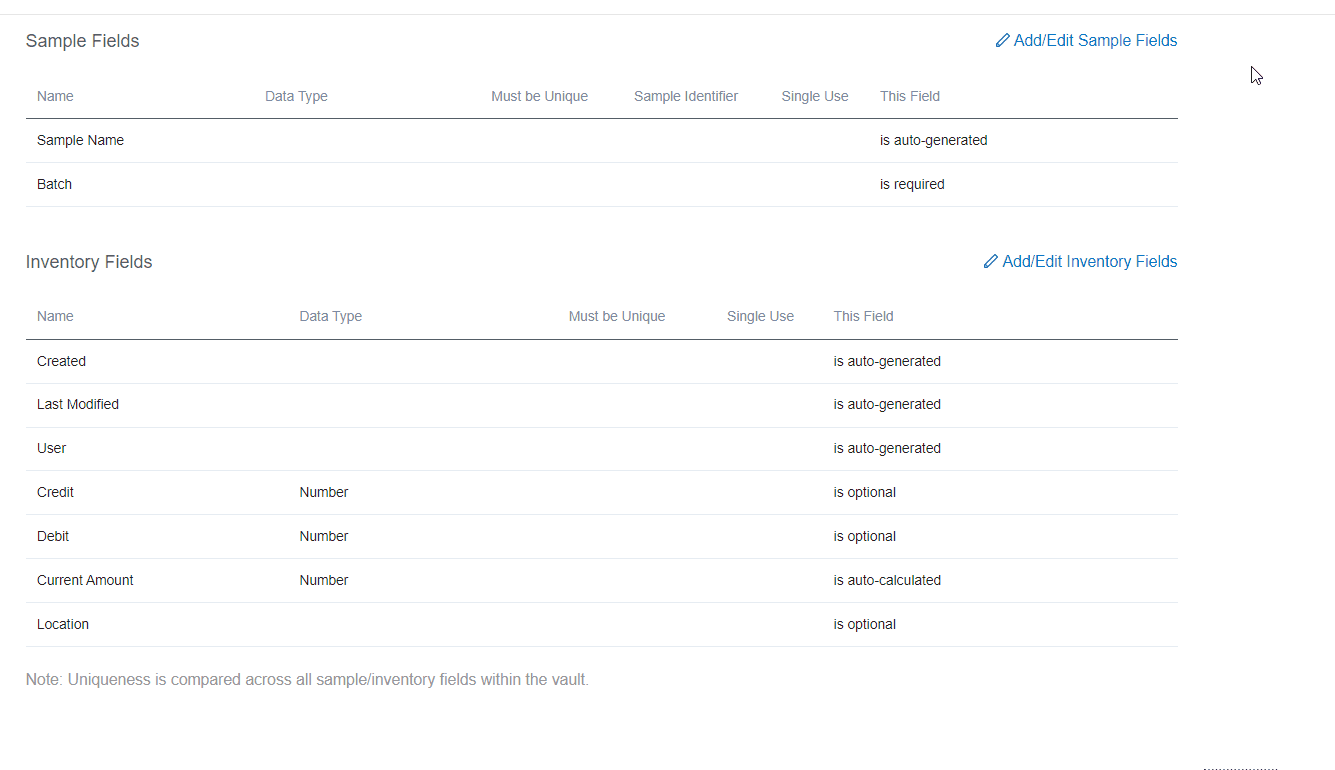Viewport: 1335px width, 770px height.
Task: Click Data Type header in Inventory Fields
Action: tap(330, 316)
